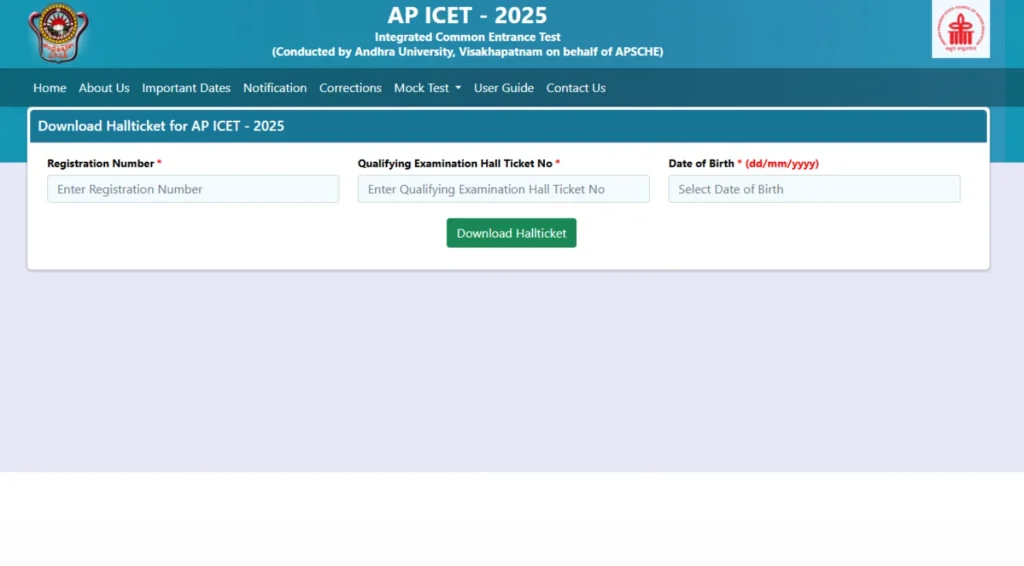
Task: View the Notification page
Action: pyautogui.click(x=275, y=87)
